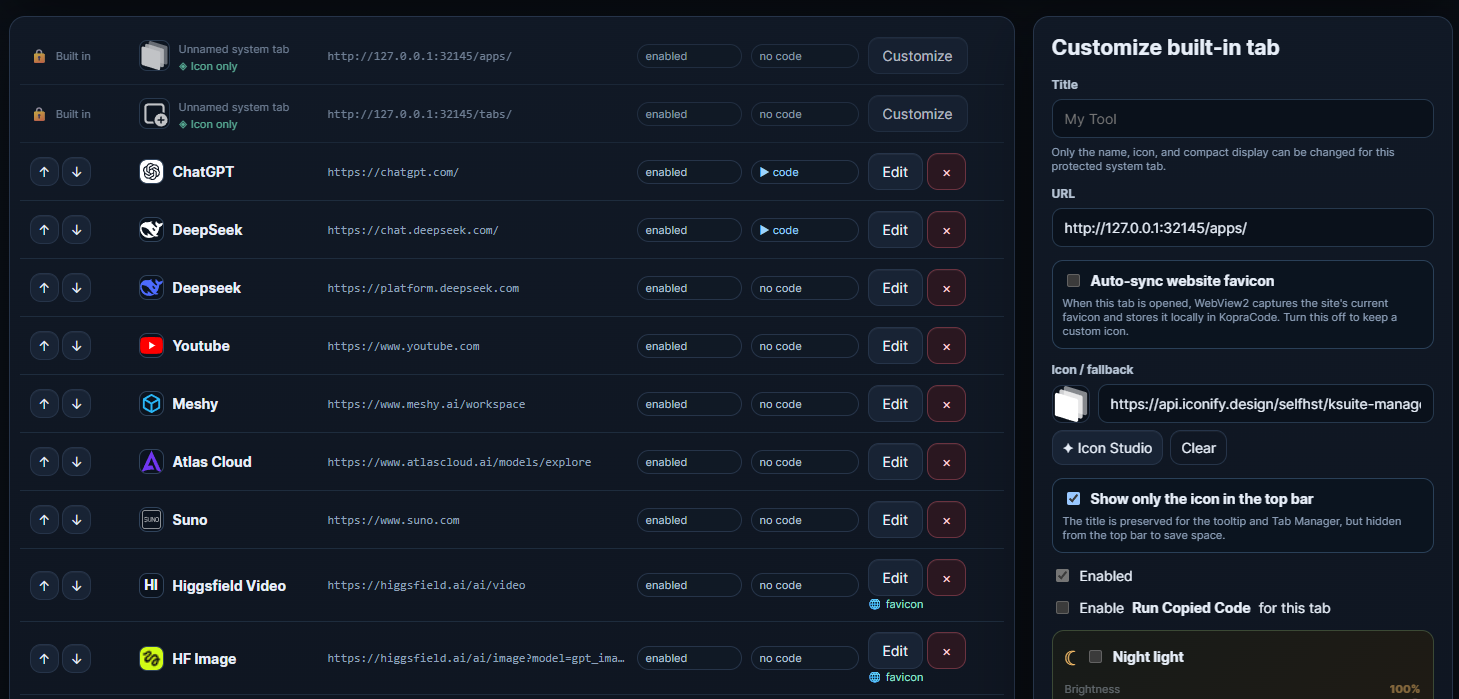
Task: Move ChatGPT tab up
Action: 44,172
